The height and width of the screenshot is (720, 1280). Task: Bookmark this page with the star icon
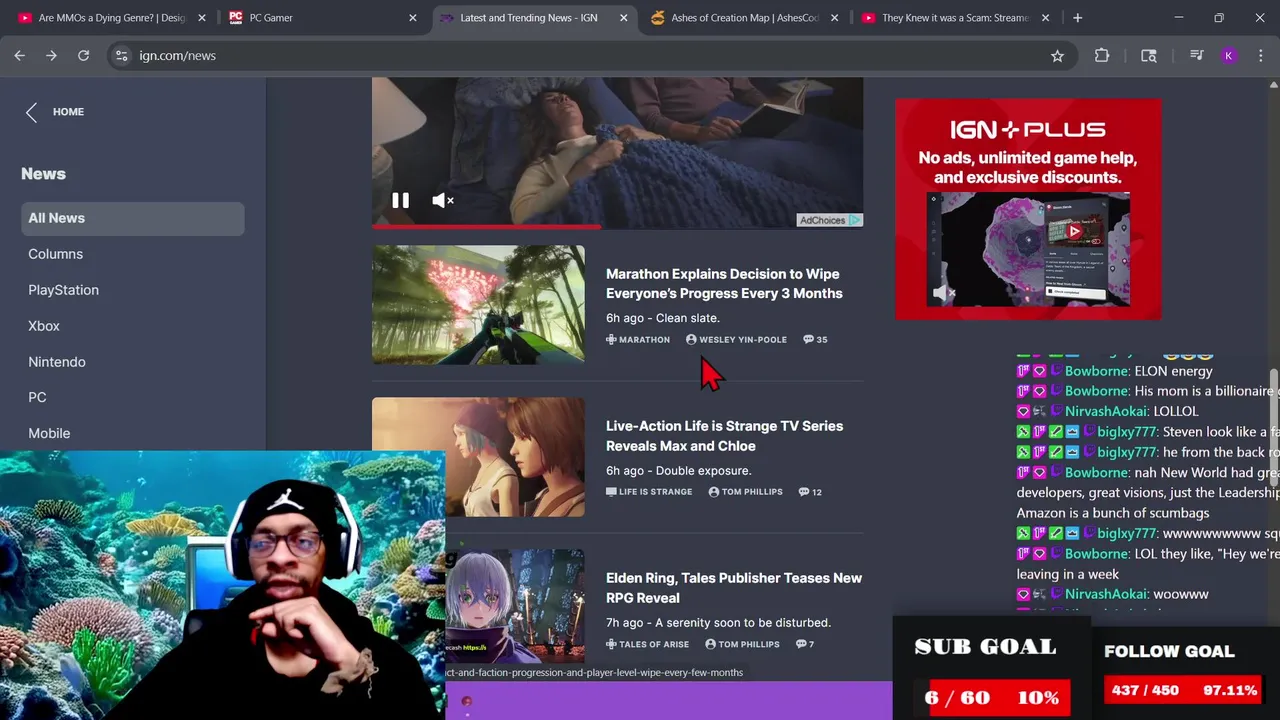[x=1057, y=56]
